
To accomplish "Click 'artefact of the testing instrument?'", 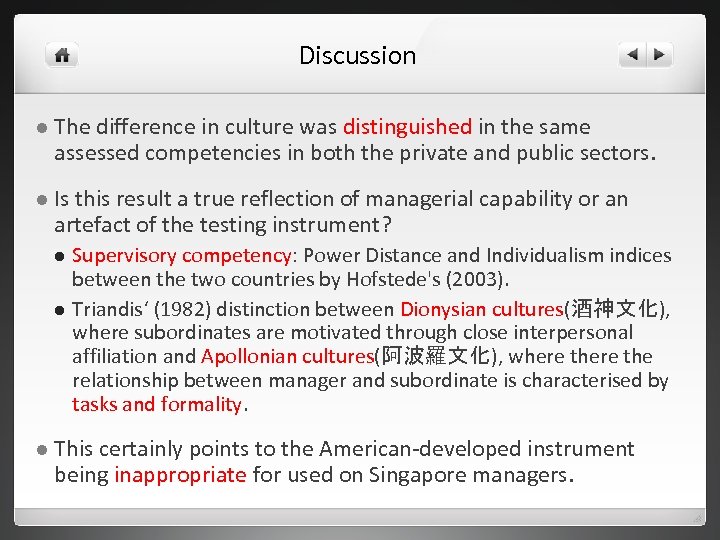I will [223, 225].
